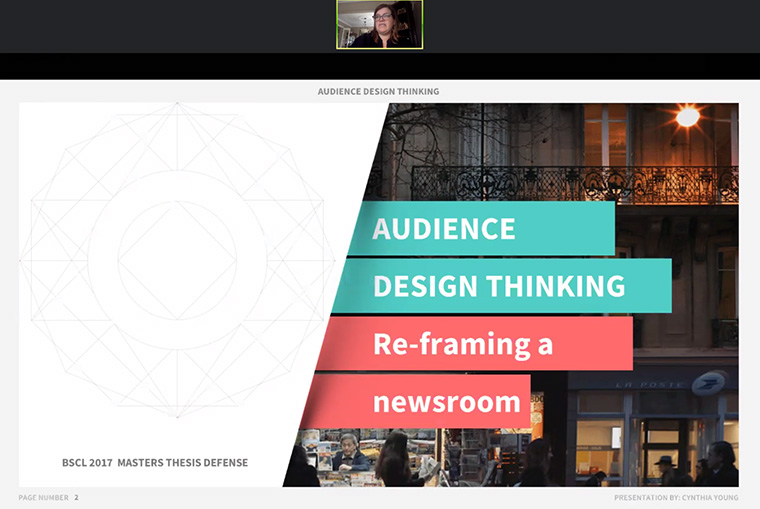
Task: Click the coral 'newsroom' banner
Action: tap(415, 401)
